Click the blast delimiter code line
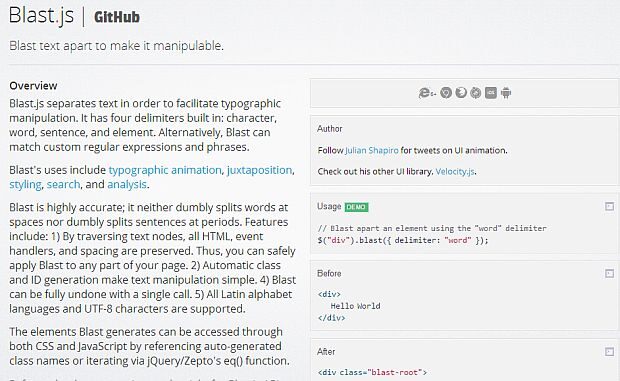Screen dimensions: 620x381 click(x=403, y=240)
